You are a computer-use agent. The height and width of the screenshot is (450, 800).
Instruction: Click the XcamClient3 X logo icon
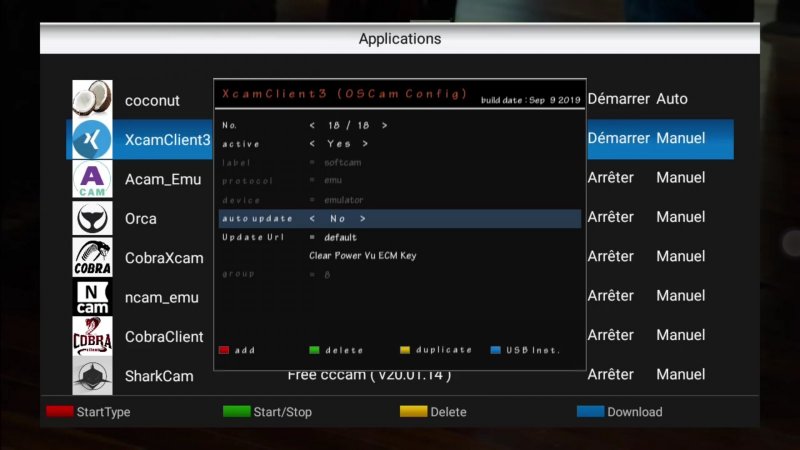92,139
